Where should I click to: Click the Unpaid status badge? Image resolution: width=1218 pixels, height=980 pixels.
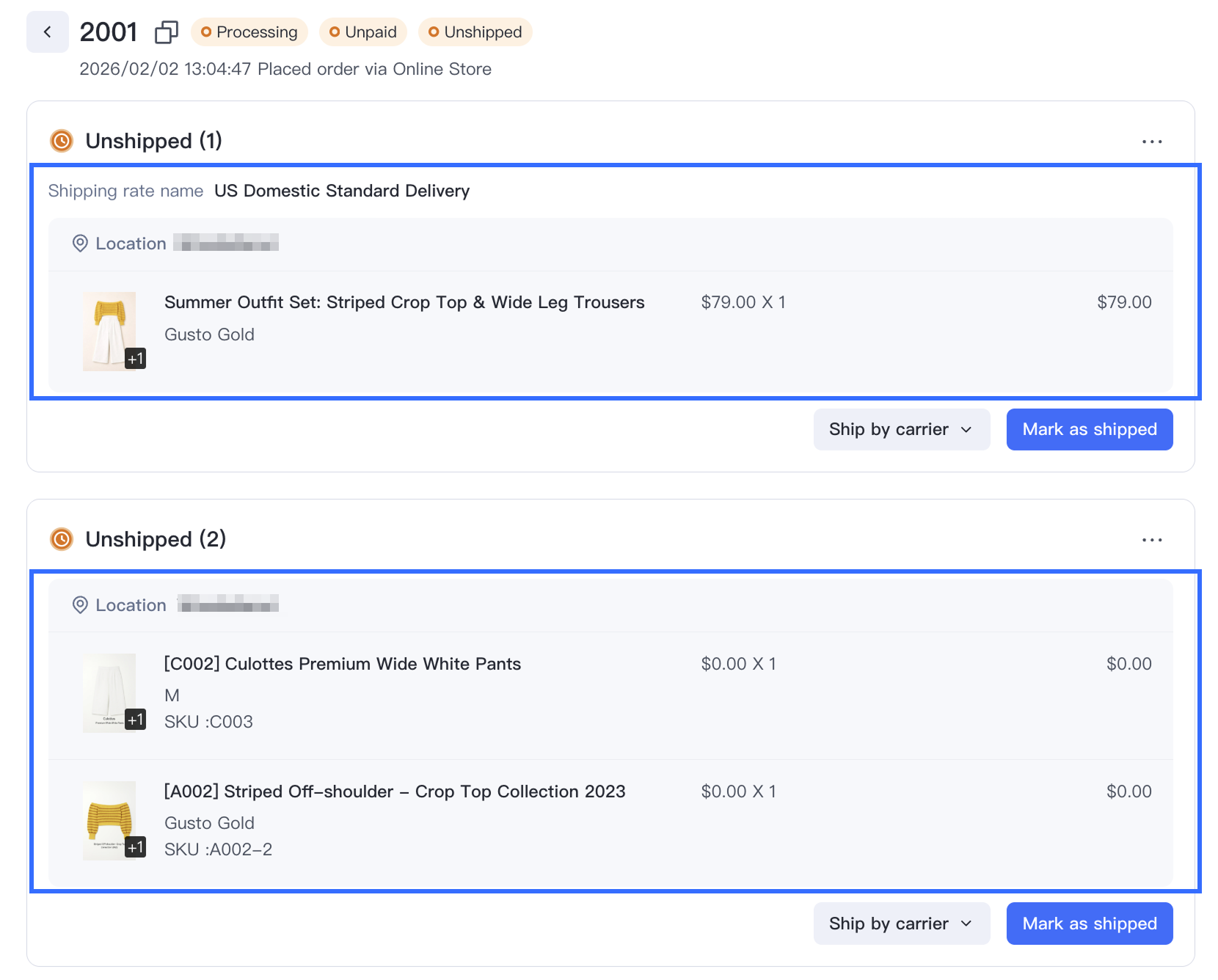coord(363,32)
